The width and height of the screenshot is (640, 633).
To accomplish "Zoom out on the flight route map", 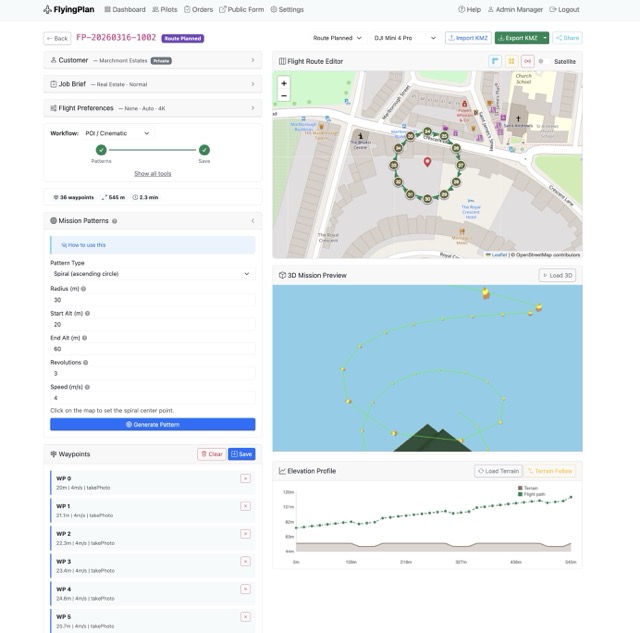I will (284, 96).
